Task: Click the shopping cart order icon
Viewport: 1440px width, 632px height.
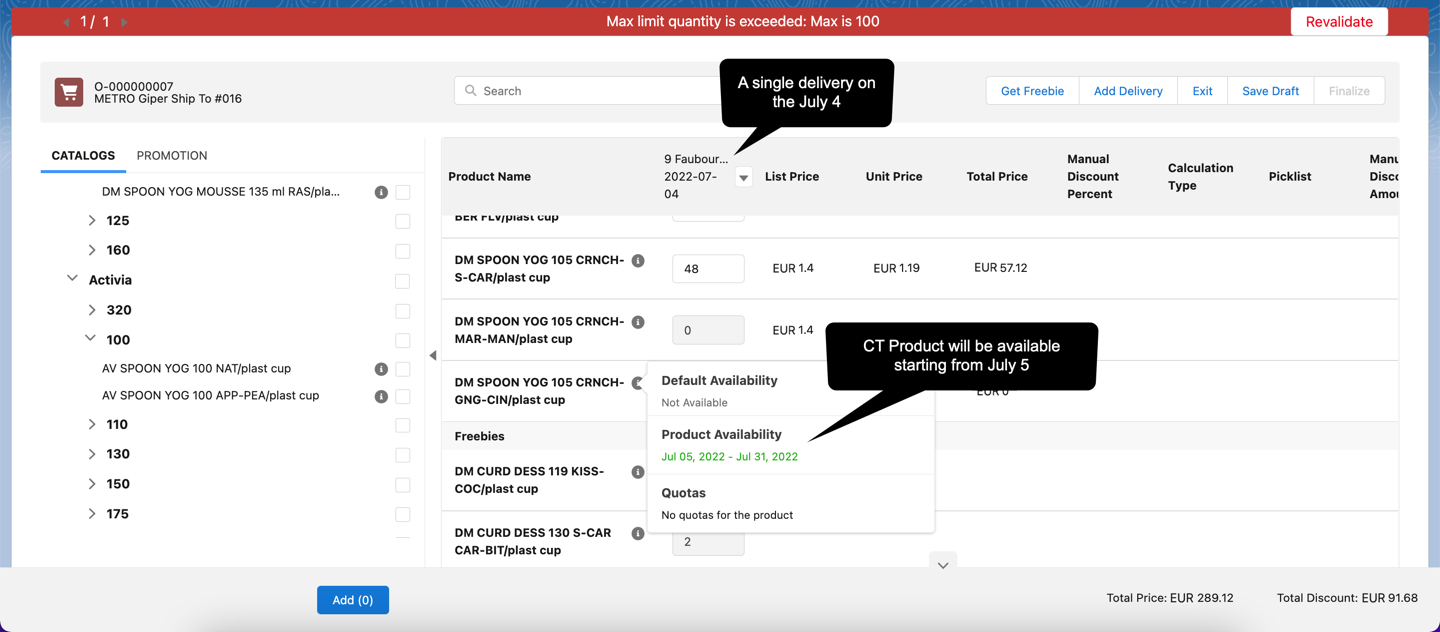Action: [69, 92]
